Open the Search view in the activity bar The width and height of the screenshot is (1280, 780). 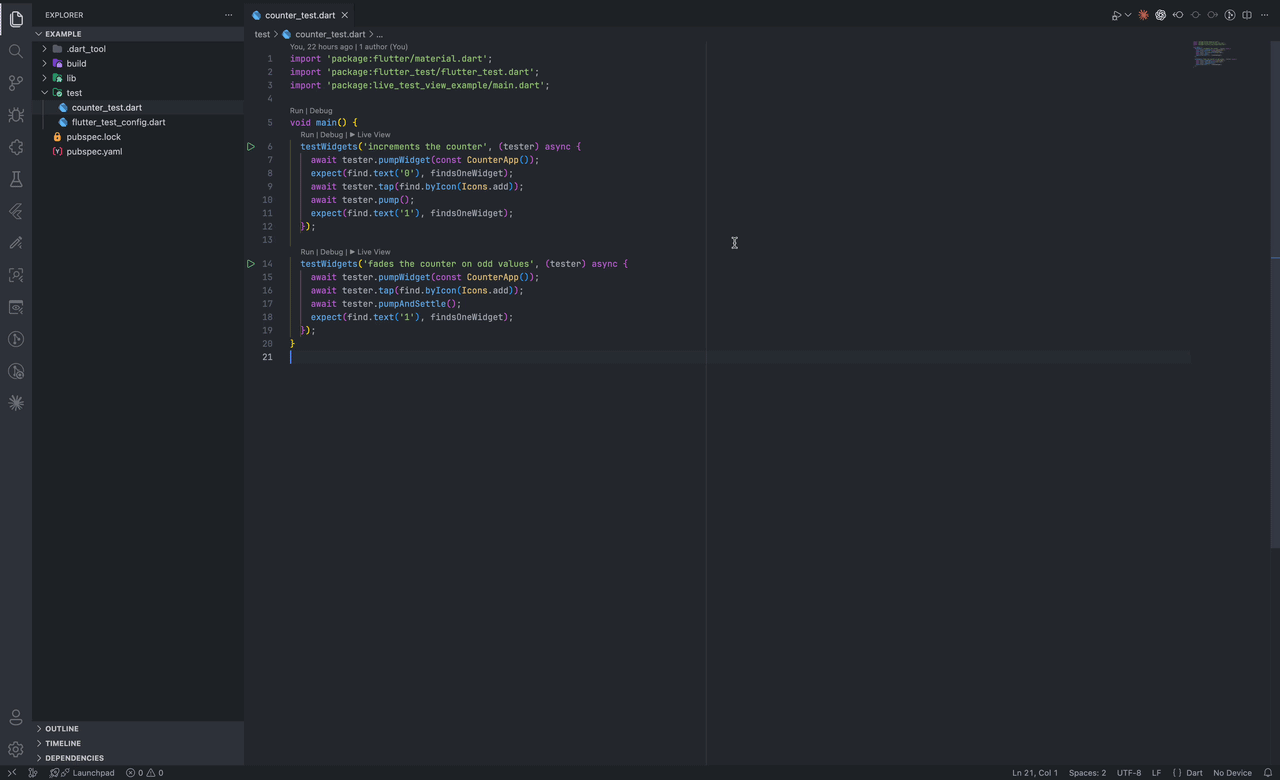coord(16,51)
